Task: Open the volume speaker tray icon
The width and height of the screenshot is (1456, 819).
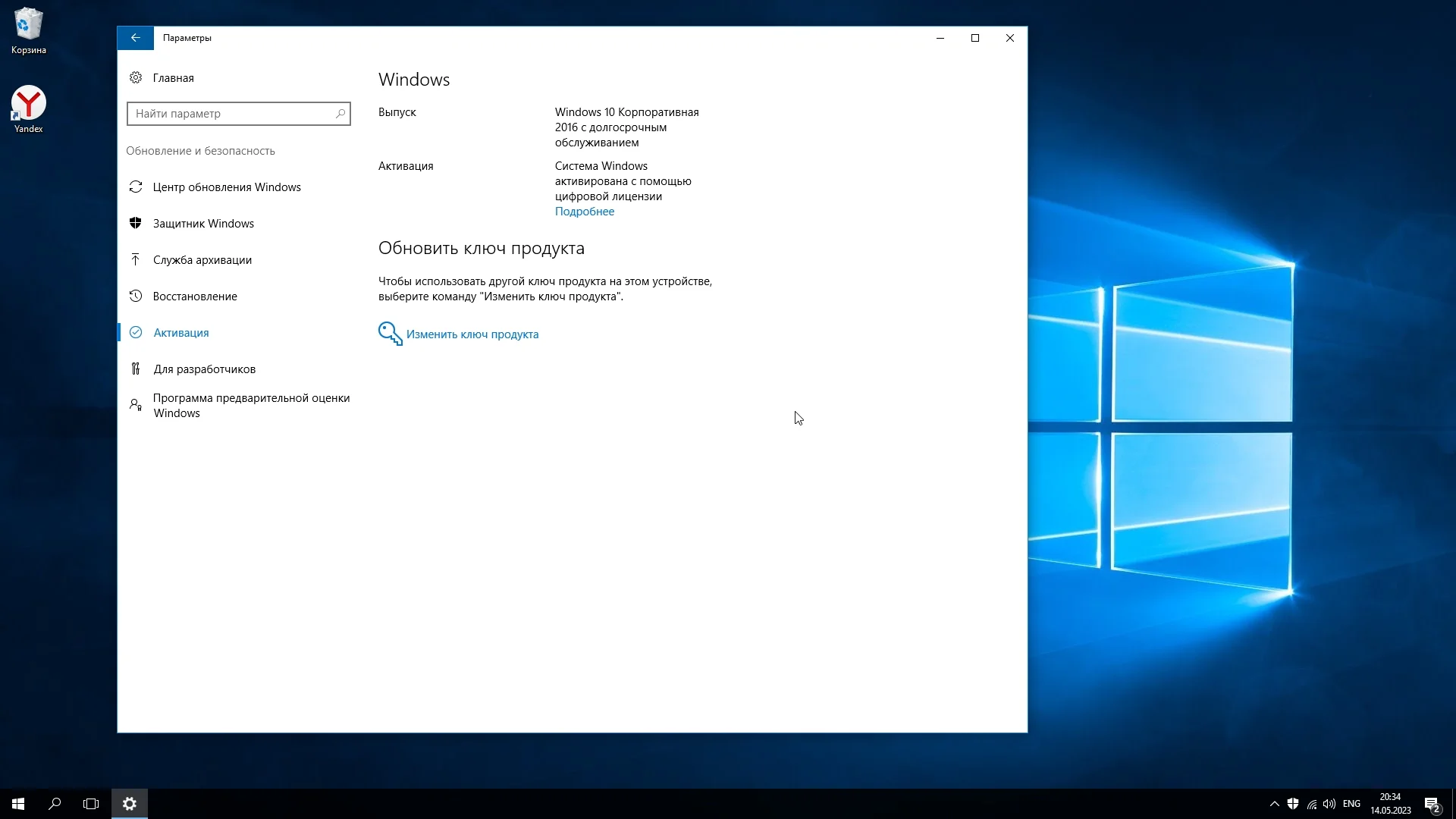Action: tap(1329, 804)
